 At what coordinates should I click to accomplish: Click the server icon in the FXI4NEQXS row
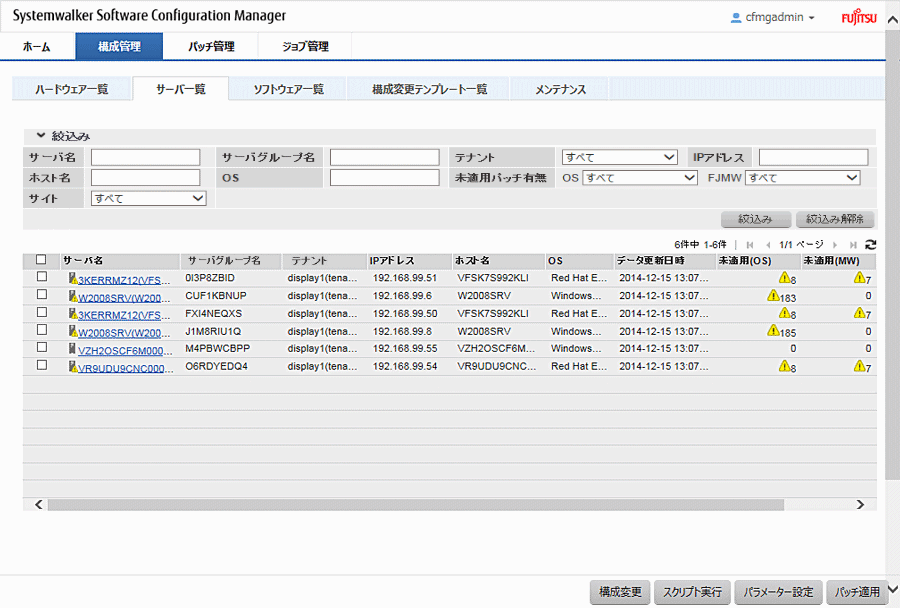[x=73, y=314]
